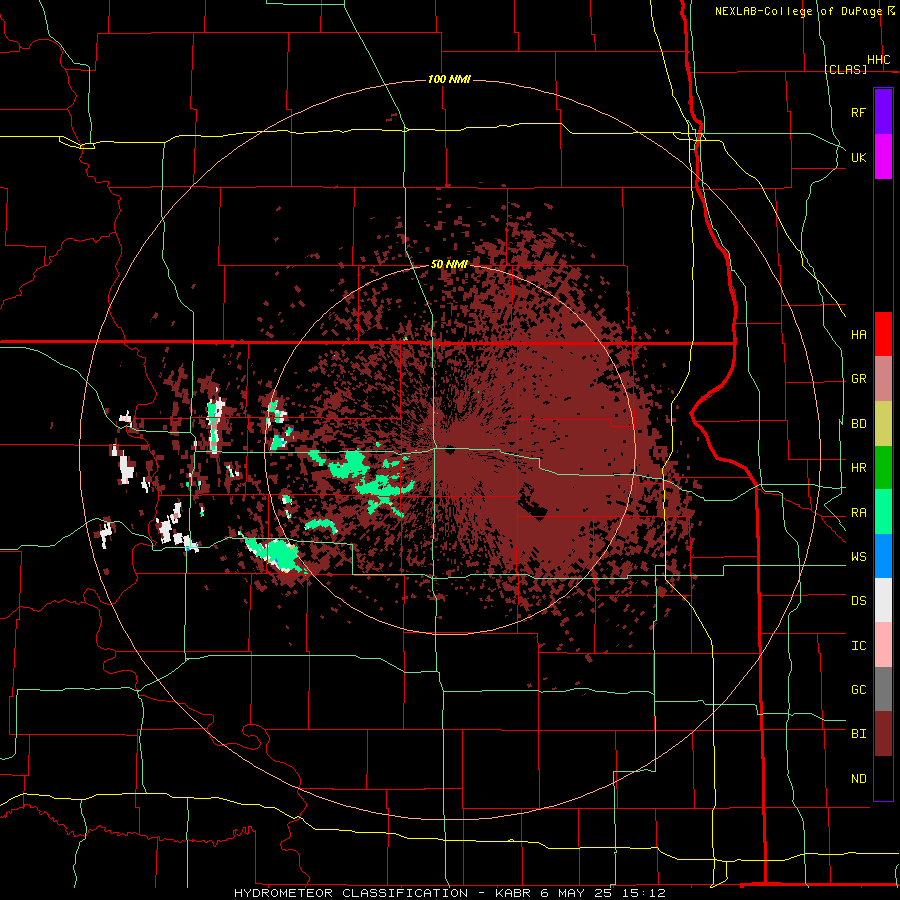
Task: Click the '50 NMI' range ring label
Action: [x=449, y=265]
